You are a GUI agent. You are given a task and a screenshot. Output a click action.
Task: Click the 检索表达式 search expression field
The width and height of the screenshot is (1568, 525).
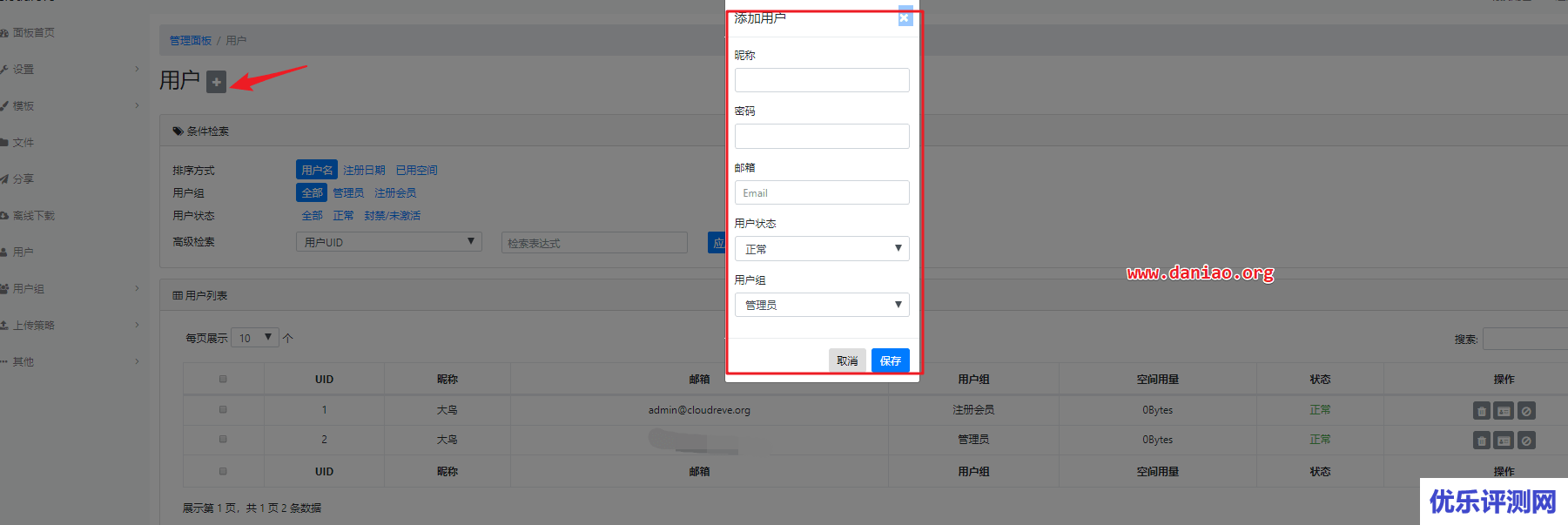[x=595, y=243]
